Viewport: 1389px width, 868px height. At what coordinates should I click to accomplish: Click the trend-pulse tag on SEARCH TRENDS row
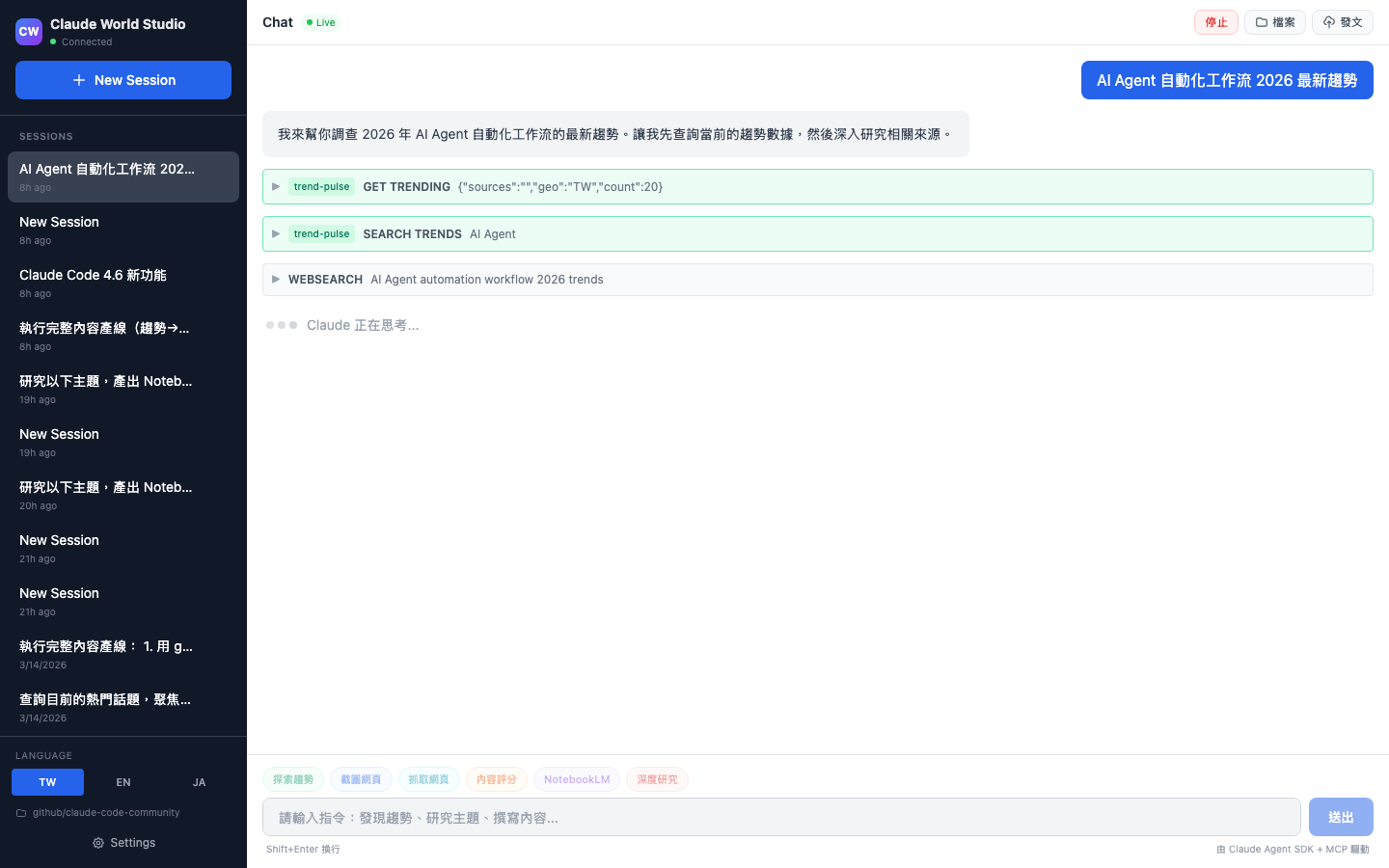coord(321,234)
